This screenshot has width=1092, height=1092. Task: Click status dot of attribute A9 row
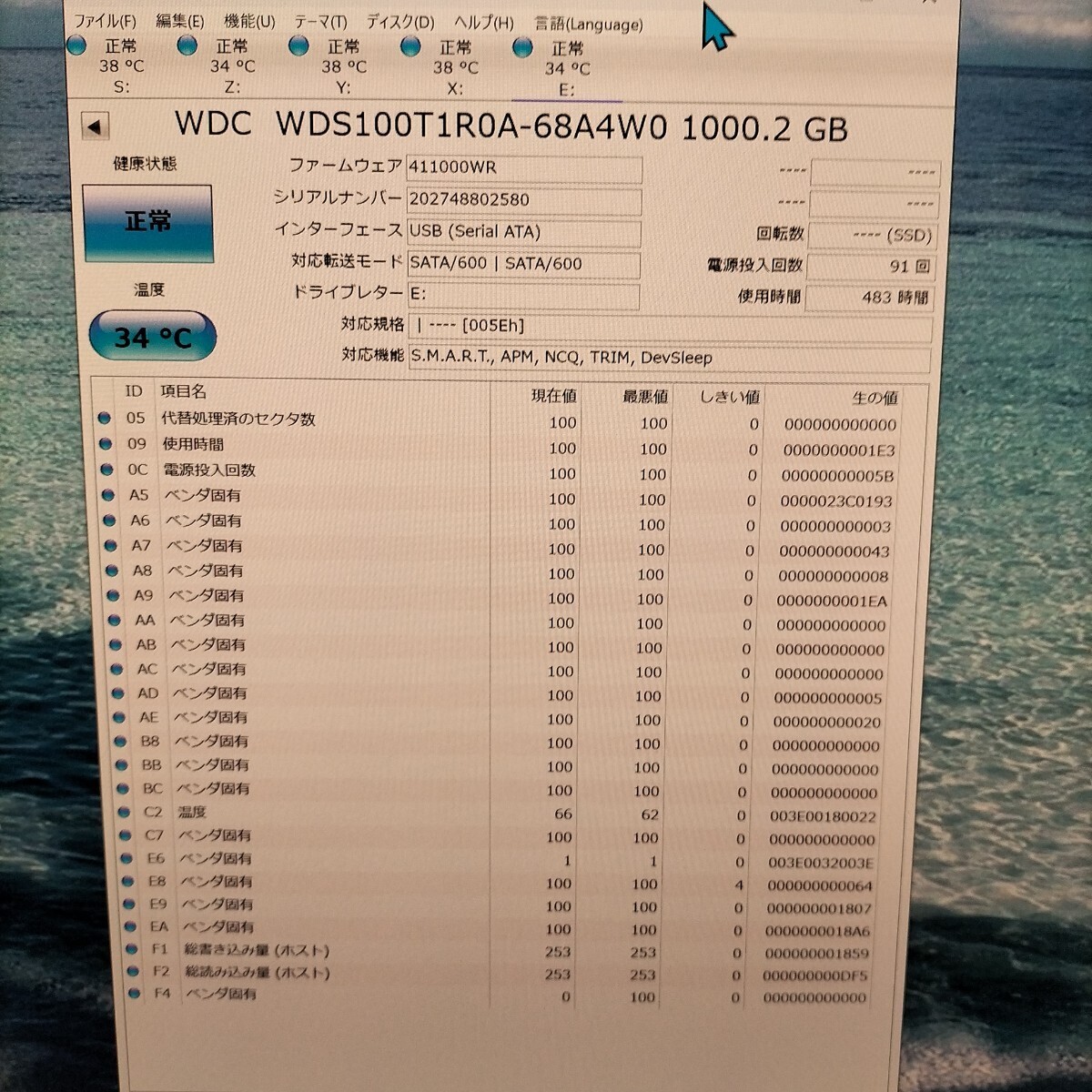[x=113, y=595]
